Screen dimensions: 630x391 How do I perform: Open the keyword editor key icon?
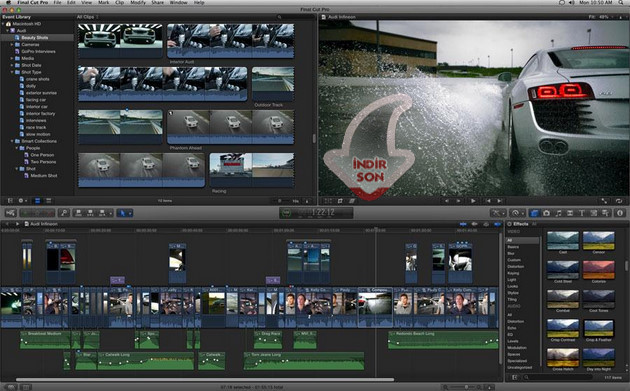63,213
